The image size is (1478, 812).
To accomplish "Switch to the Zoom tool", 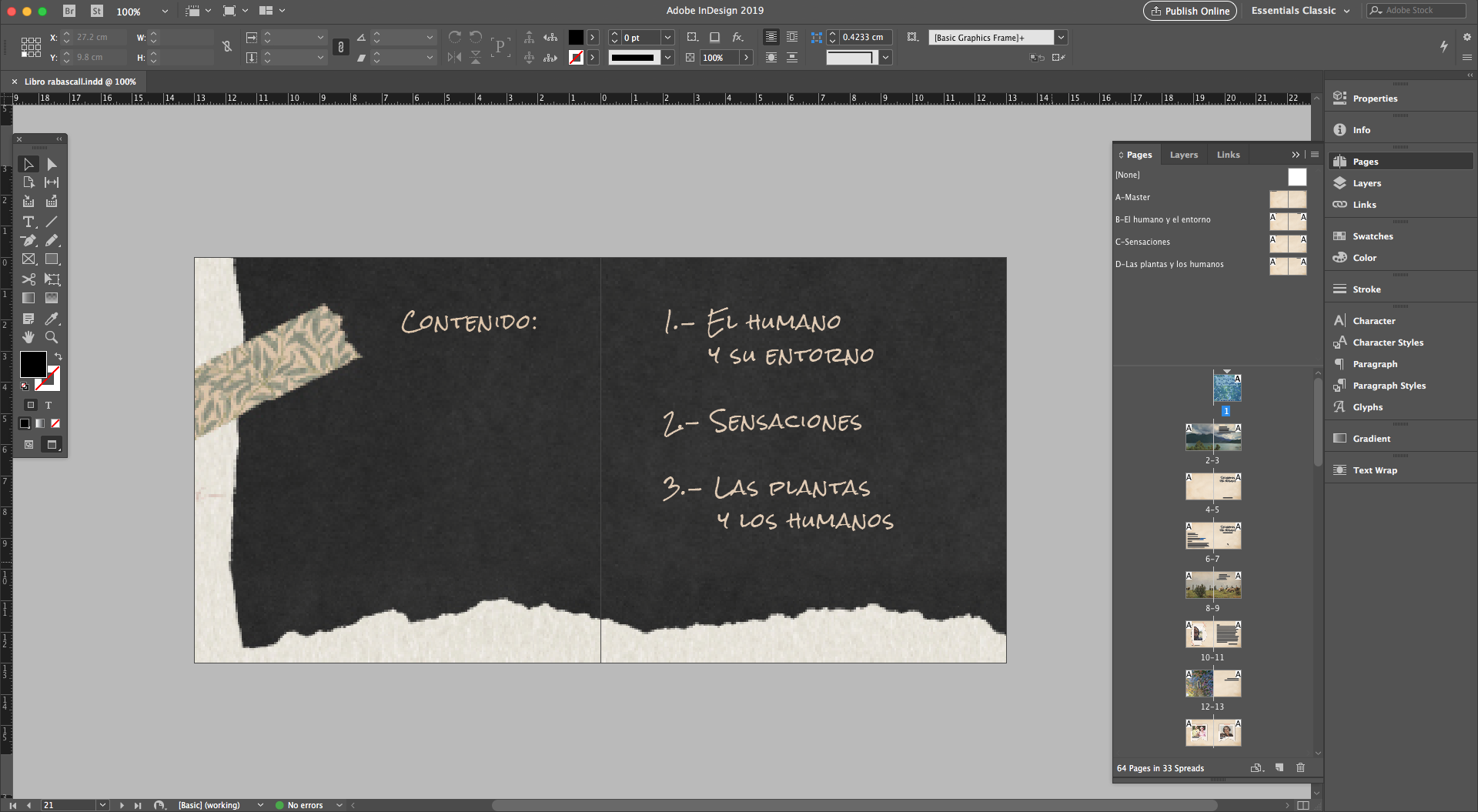I will (52, 337).
